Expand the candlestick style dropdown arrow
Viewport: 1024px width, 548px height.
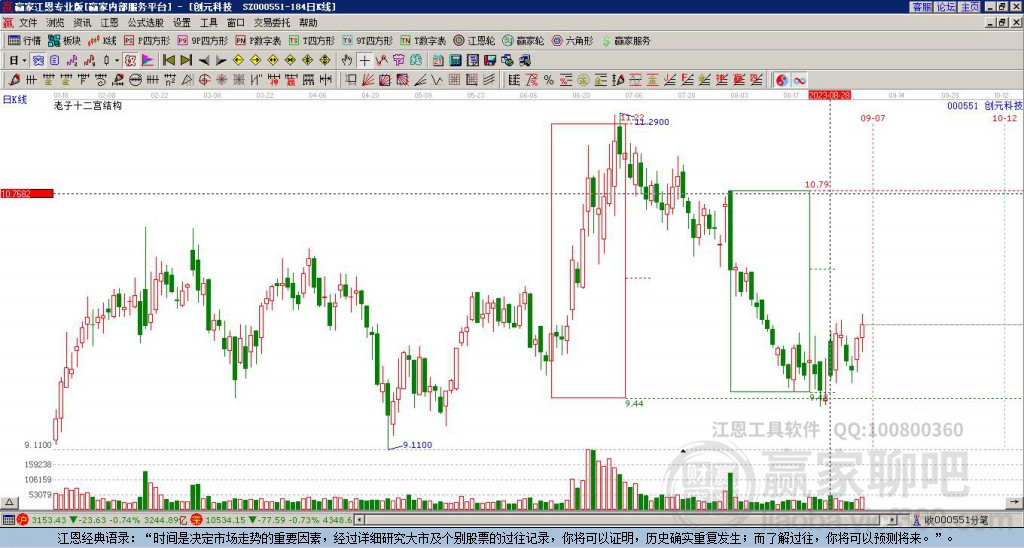click(117, 61)
